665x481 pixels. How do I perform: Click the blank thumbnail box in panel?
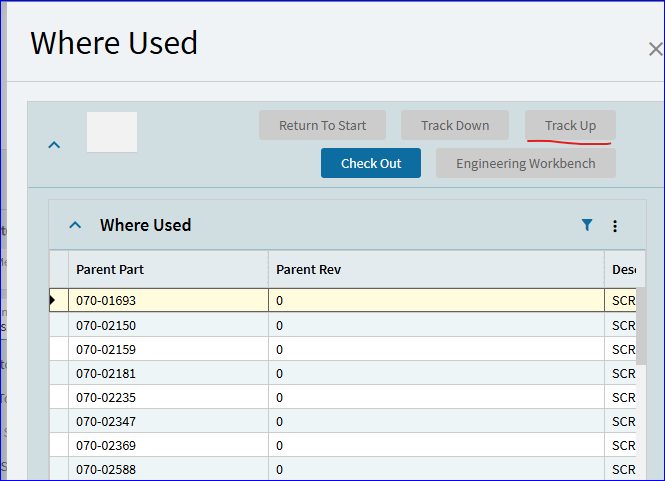click(x=112, y=132)
